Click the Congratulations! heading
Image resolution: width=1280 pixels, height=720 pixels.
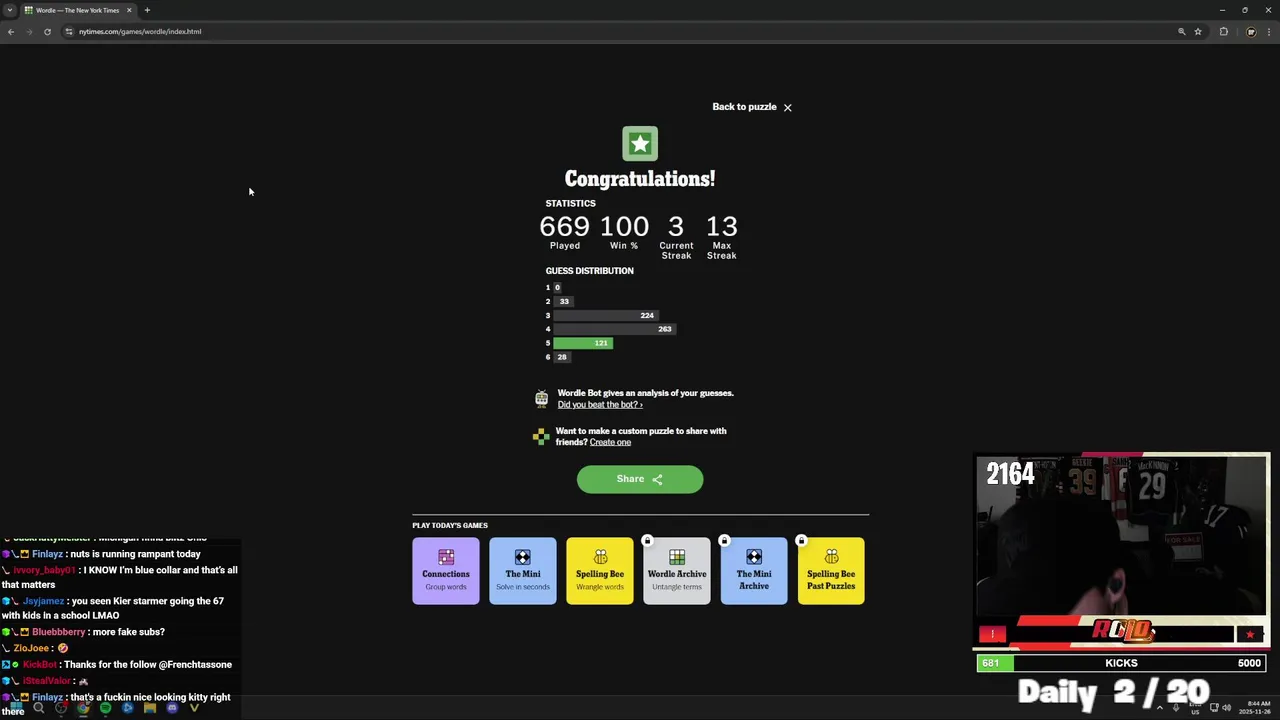640,179
